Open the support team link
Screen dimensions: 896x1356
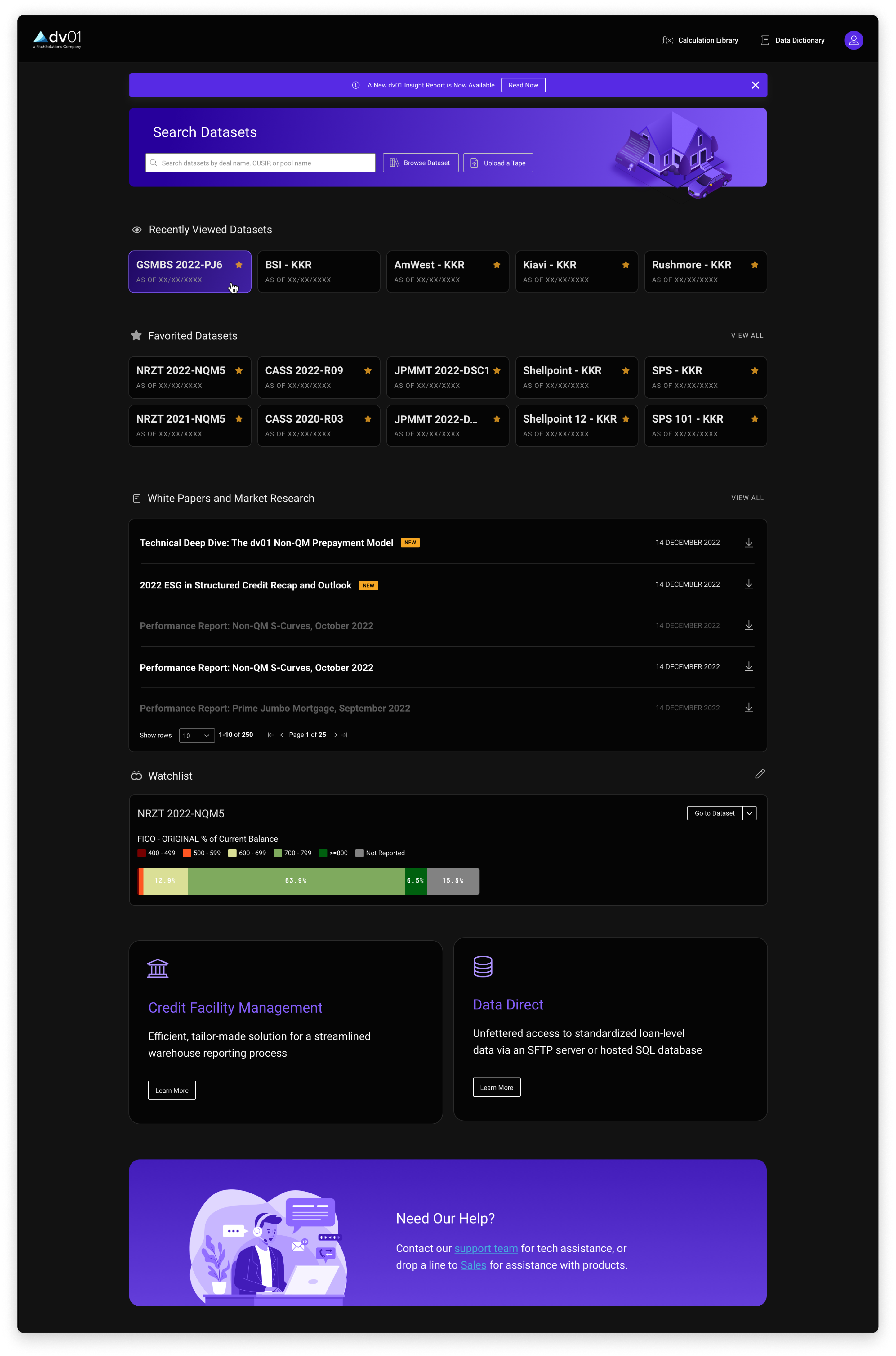coord(486,1248)
